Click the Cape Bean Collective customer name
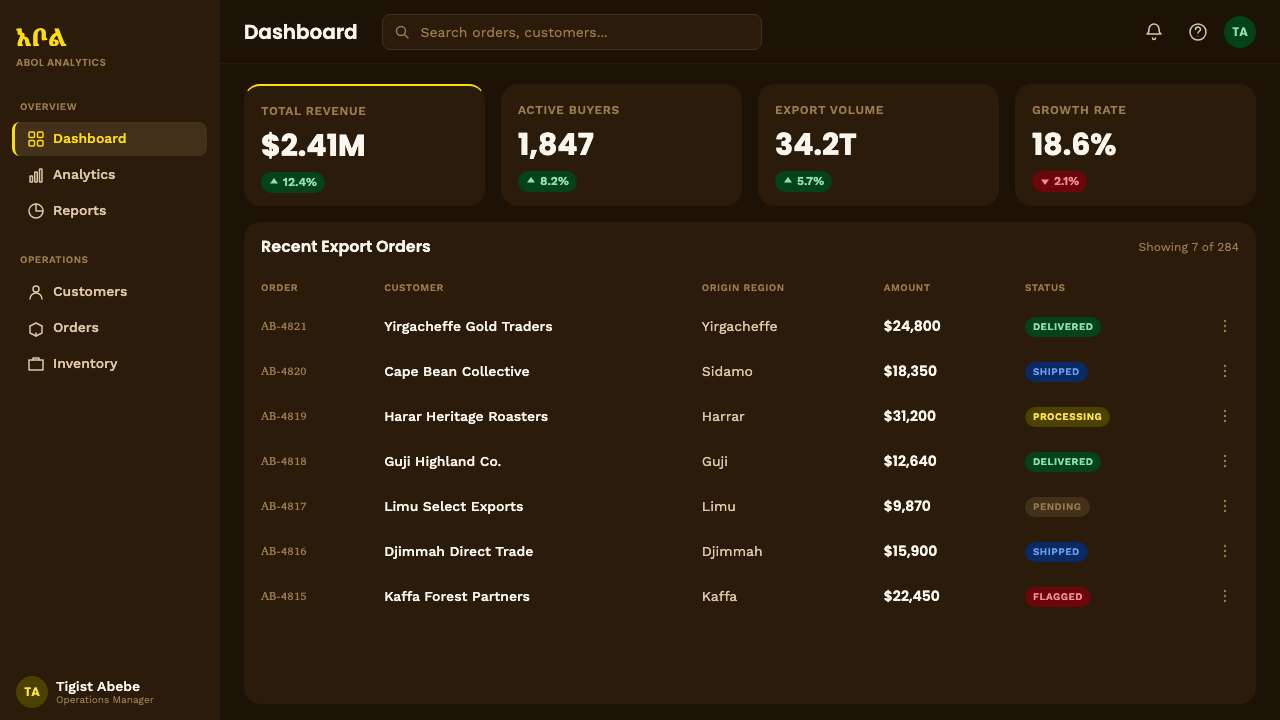Screen dimensions: 1280x720 click(457, 371)
